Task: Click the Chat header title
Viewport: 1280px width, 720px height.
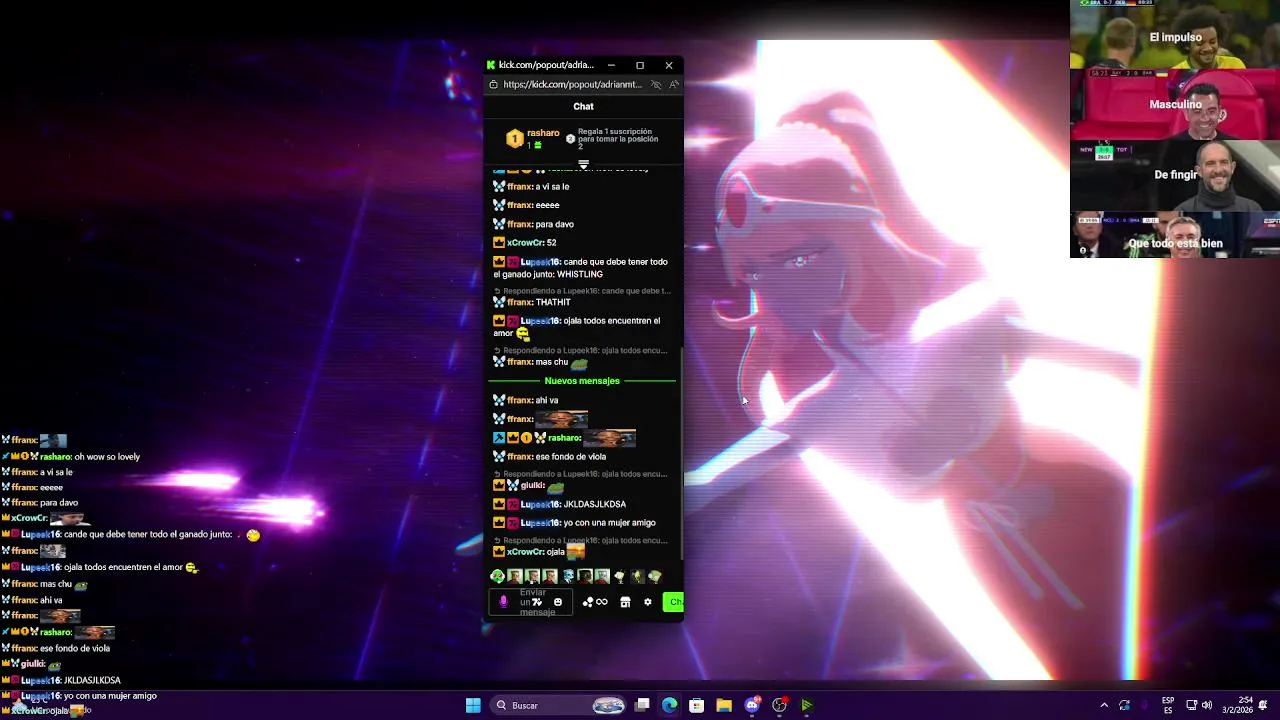Action: pos(583,106)
